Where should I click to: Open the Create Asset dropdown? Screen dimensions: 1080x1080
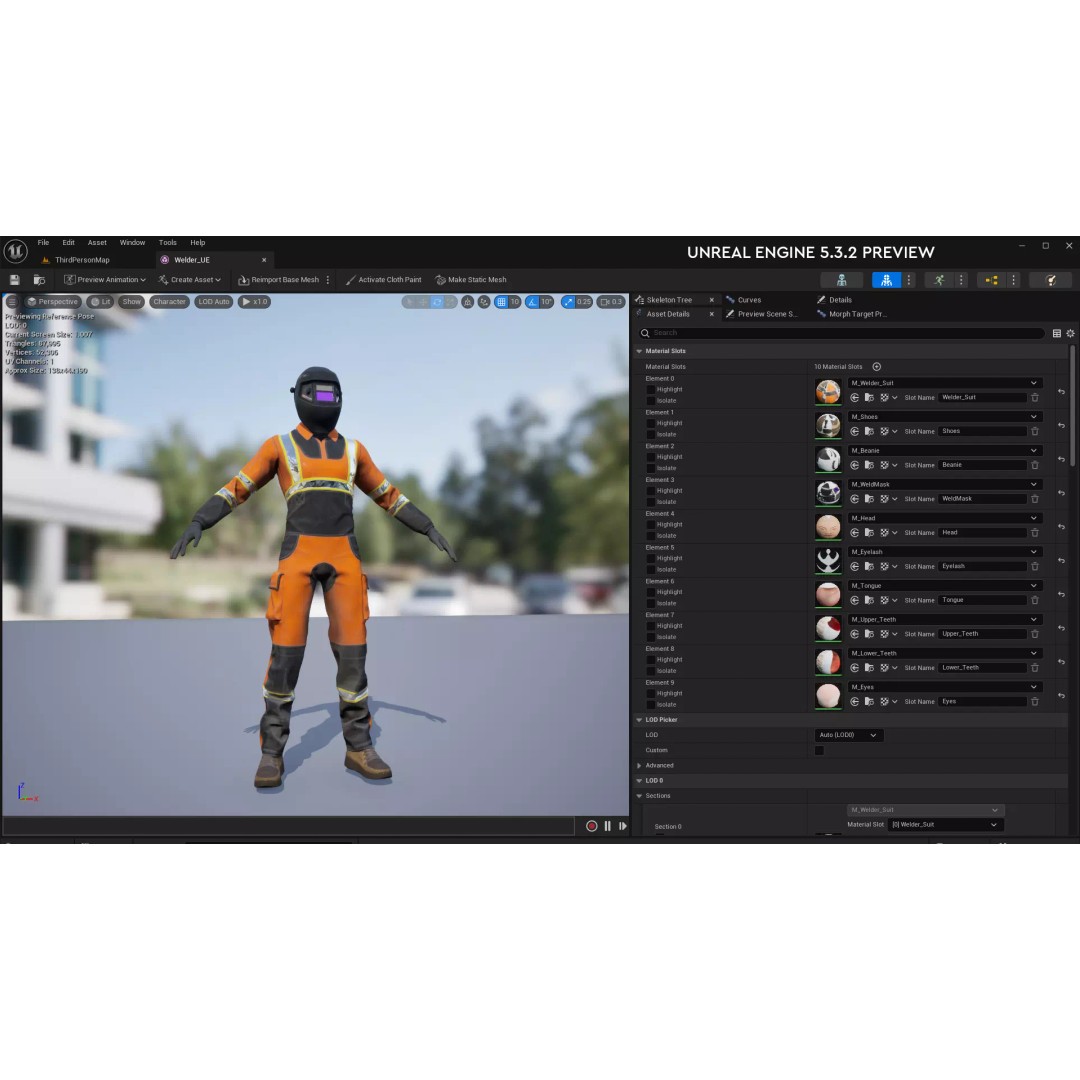[x=189, y=280]
